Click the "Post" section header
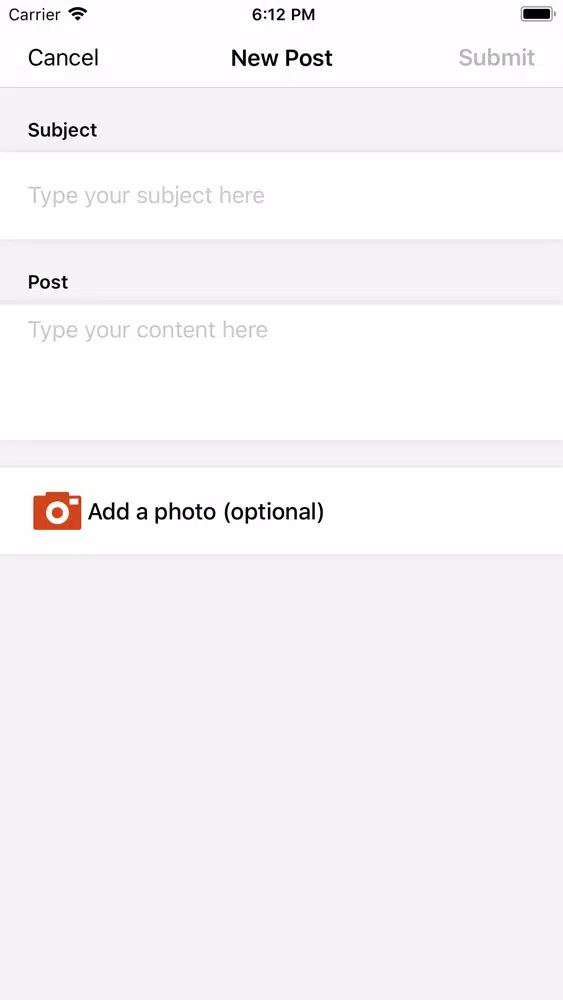563x1000 pixels. click(48, 282)
